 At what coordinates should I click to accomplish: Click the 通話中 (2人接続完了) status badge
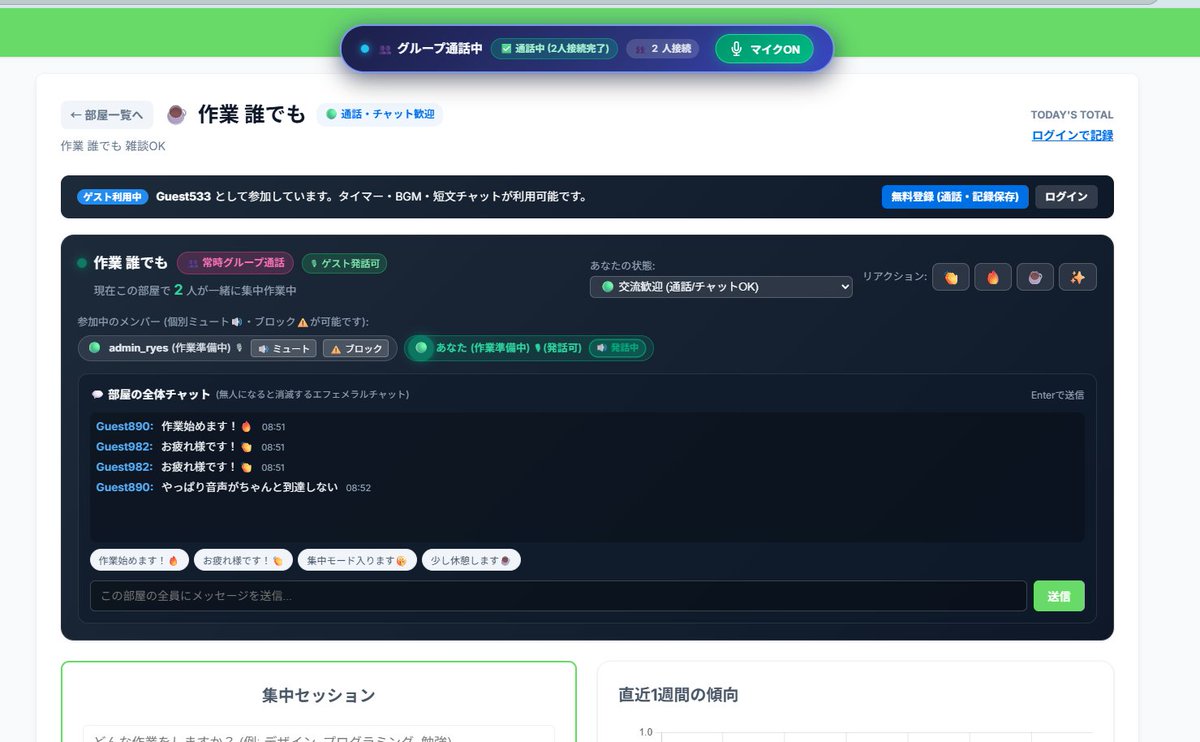[554, 49]
